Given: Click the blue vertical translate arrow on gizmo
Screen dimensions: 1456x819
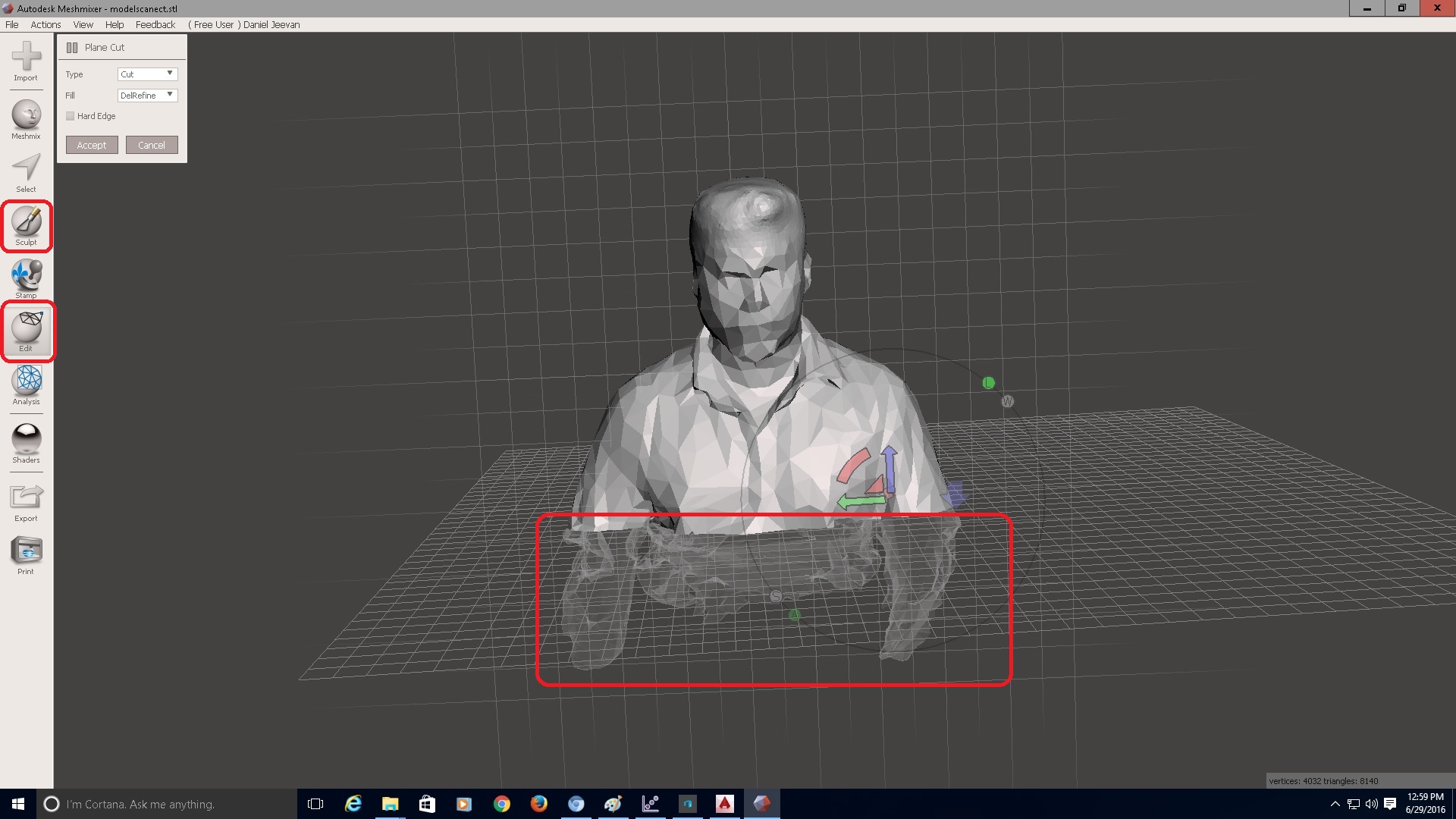Looking at the screenshot, I should [890, 469].
